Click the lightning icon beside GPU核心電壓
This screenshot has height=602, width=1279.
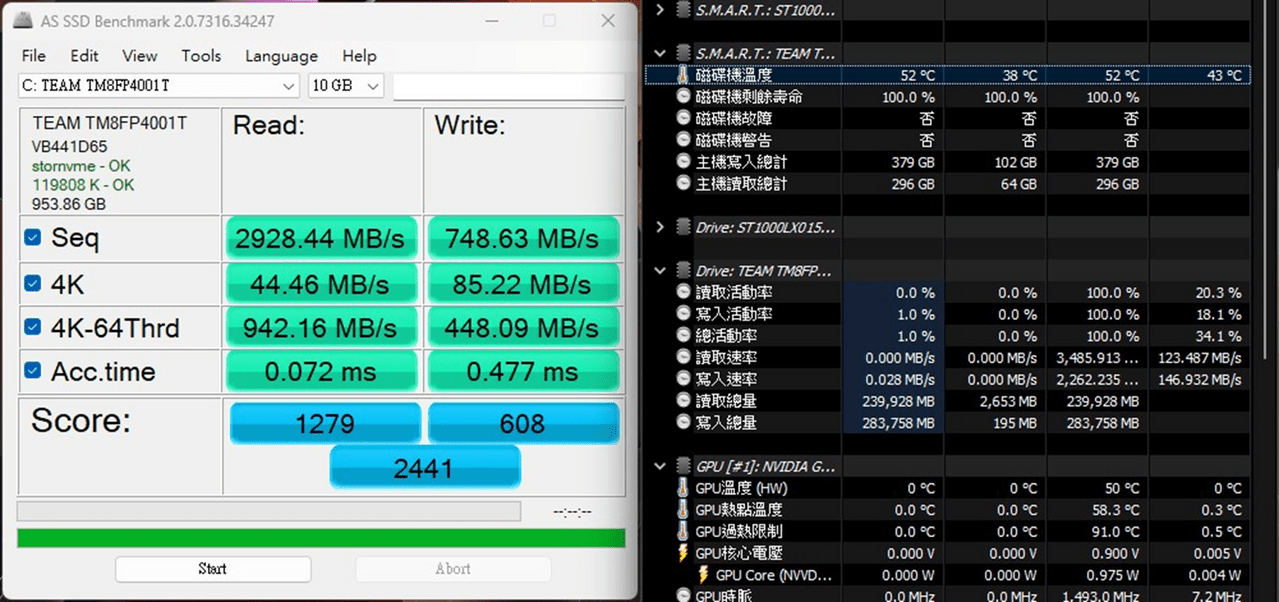click(x=683, y=553)
